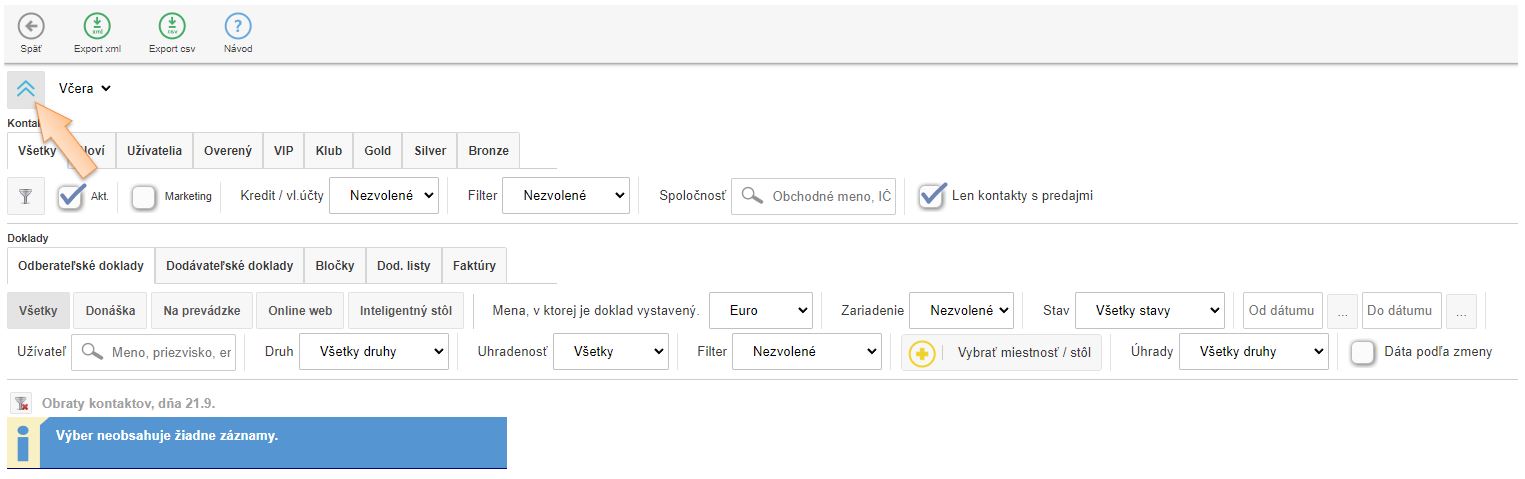Click the Export csv icon
Viewport: 1525px width, 479px height.
[172, 27]
